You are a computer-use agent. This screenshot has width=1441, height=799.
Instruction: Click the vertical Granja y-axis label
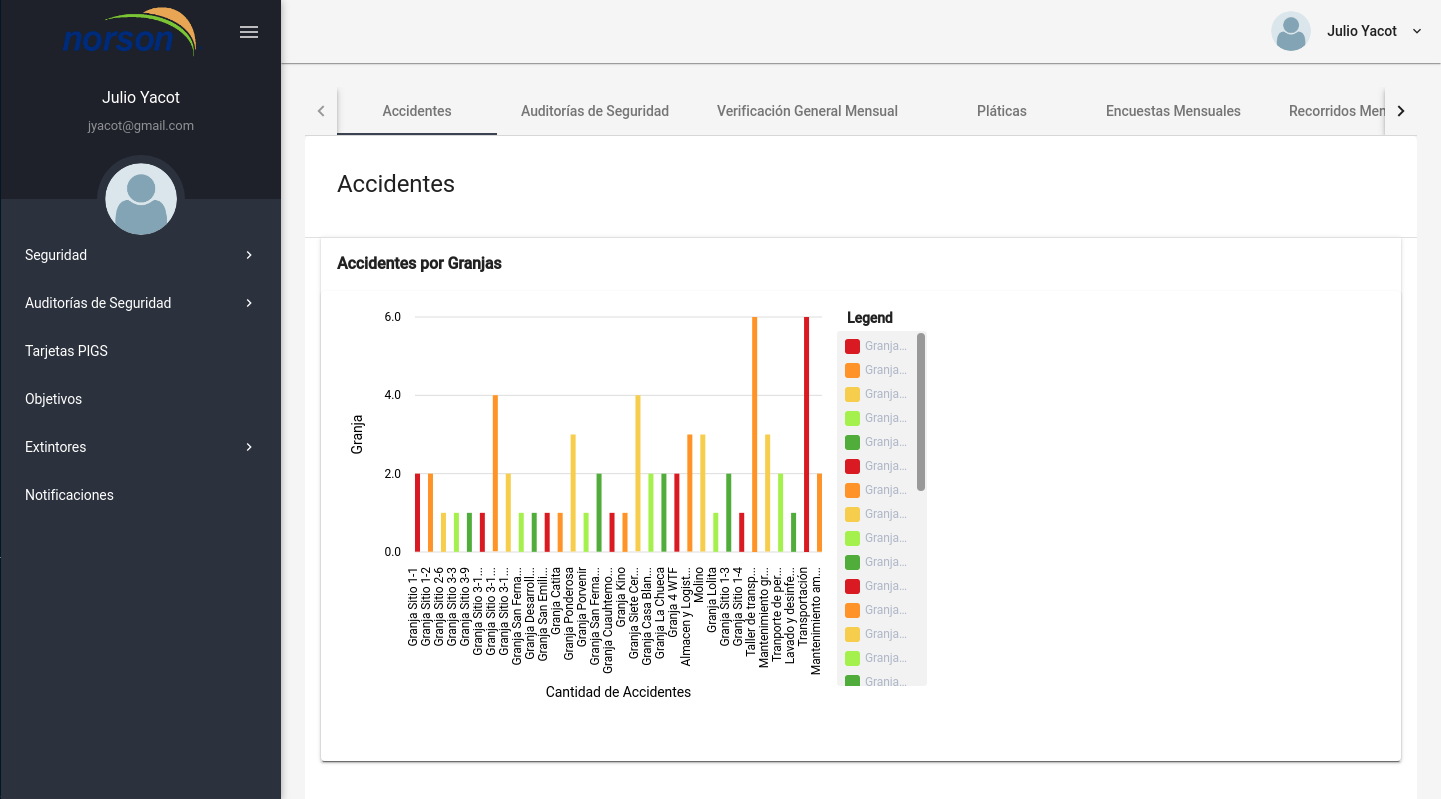357,435
